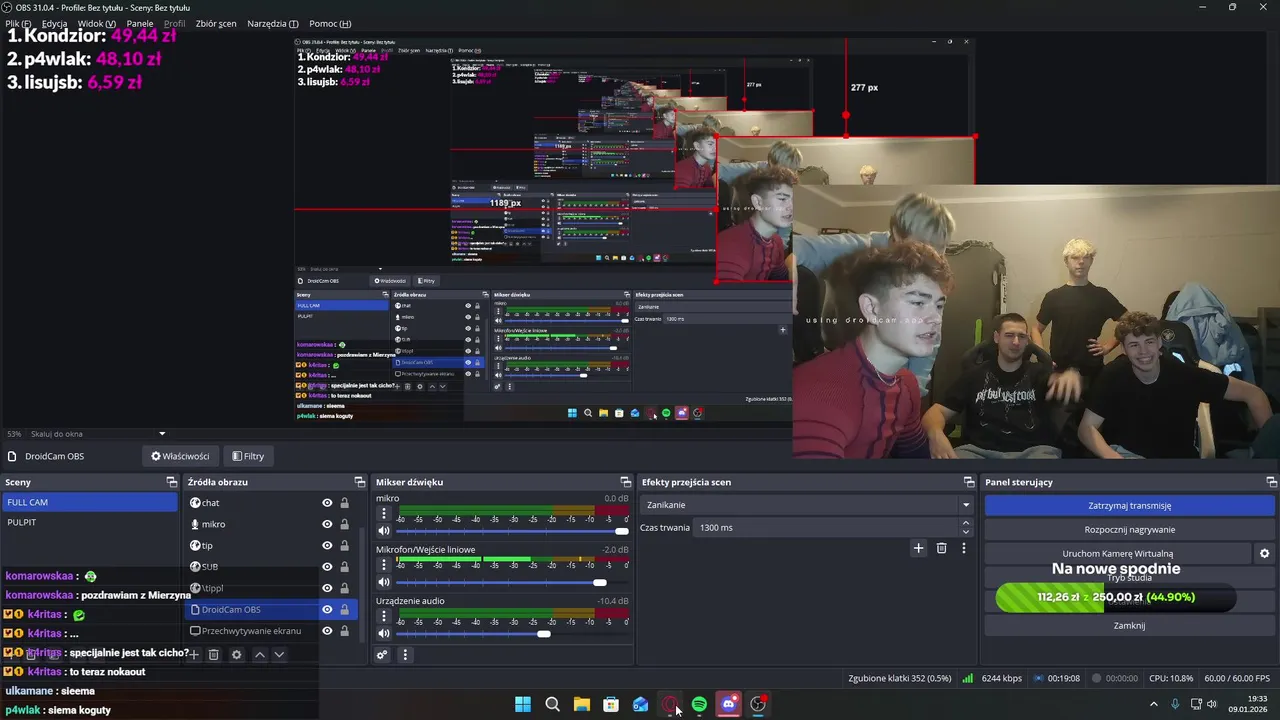The width and height of the screenshot is (1280, 720).
Task: Open the Pomoc menu
Action: pos(330,23)
